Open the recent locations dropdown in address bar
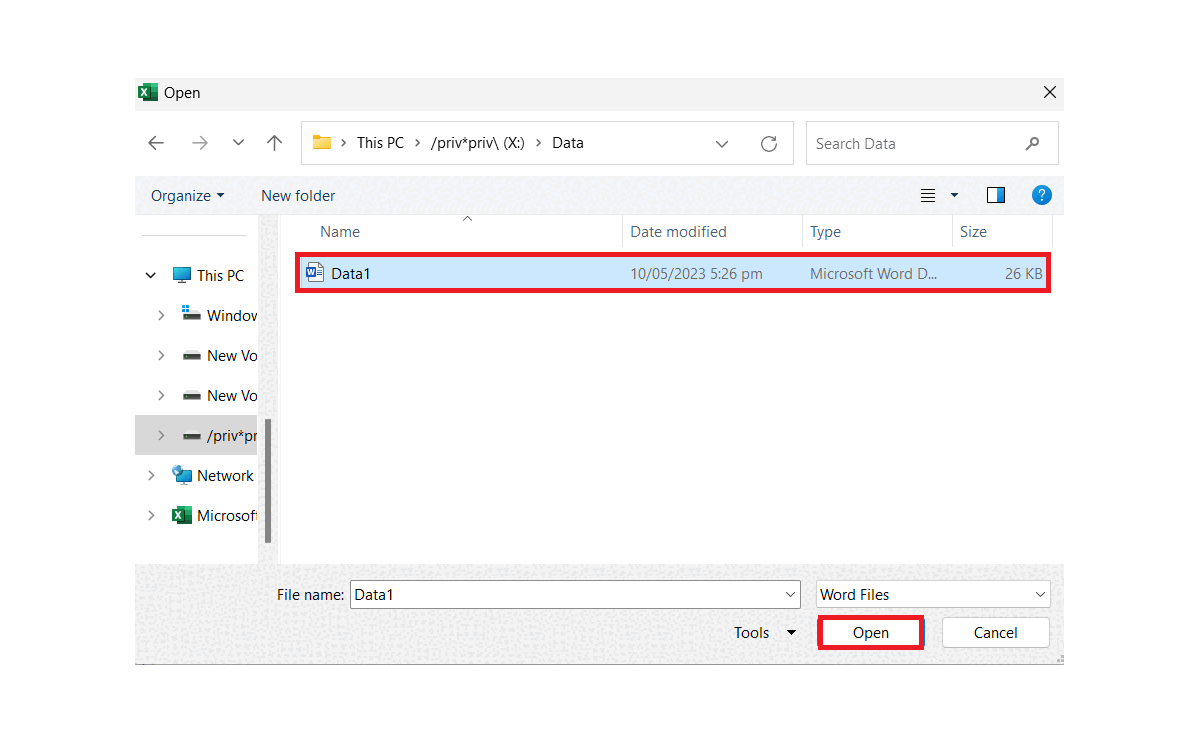The image size is (1200, 744). coord(722,143)
